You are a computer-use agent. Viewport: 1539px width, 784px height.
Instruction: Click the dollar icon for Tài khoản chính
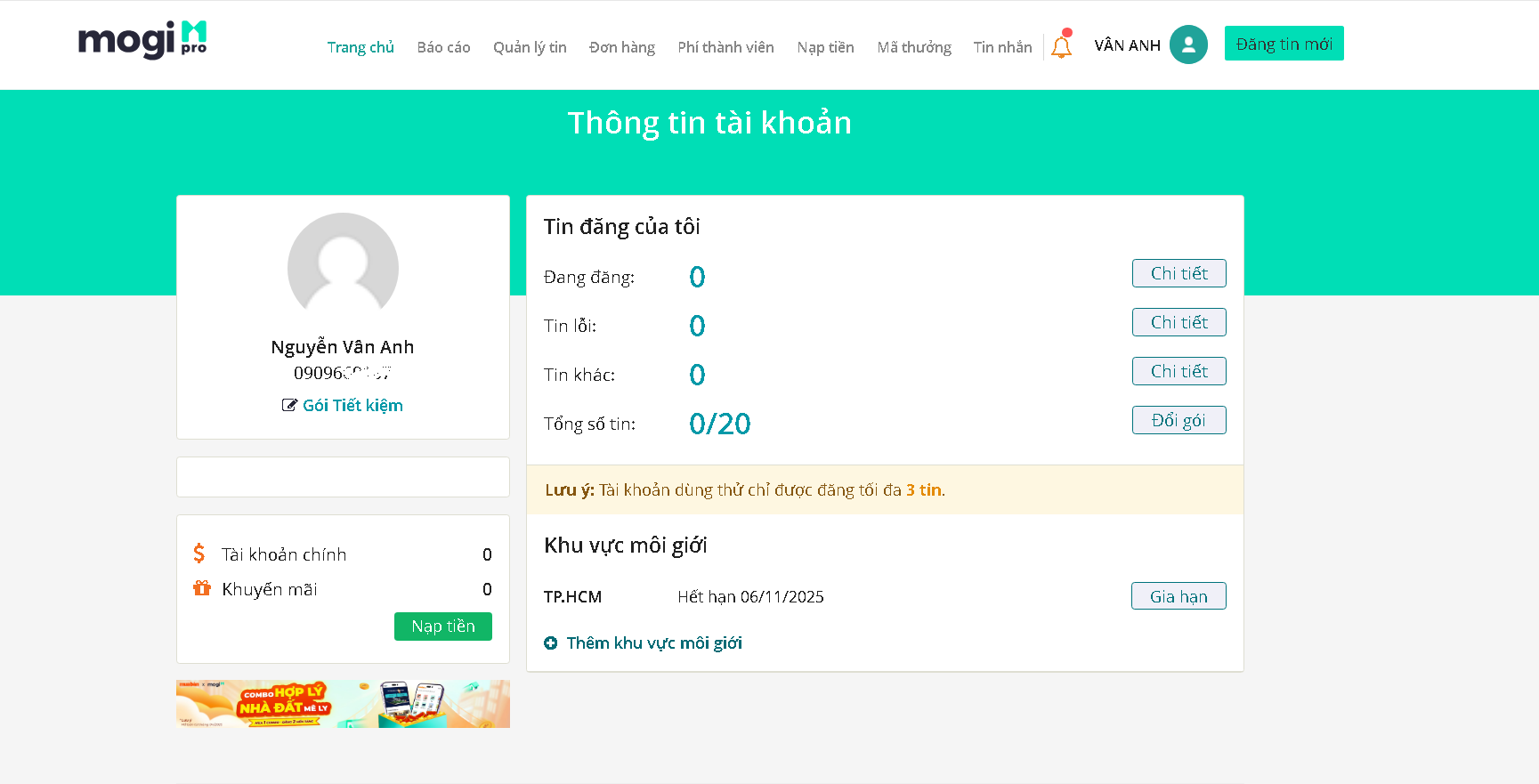tap(199, 554)
